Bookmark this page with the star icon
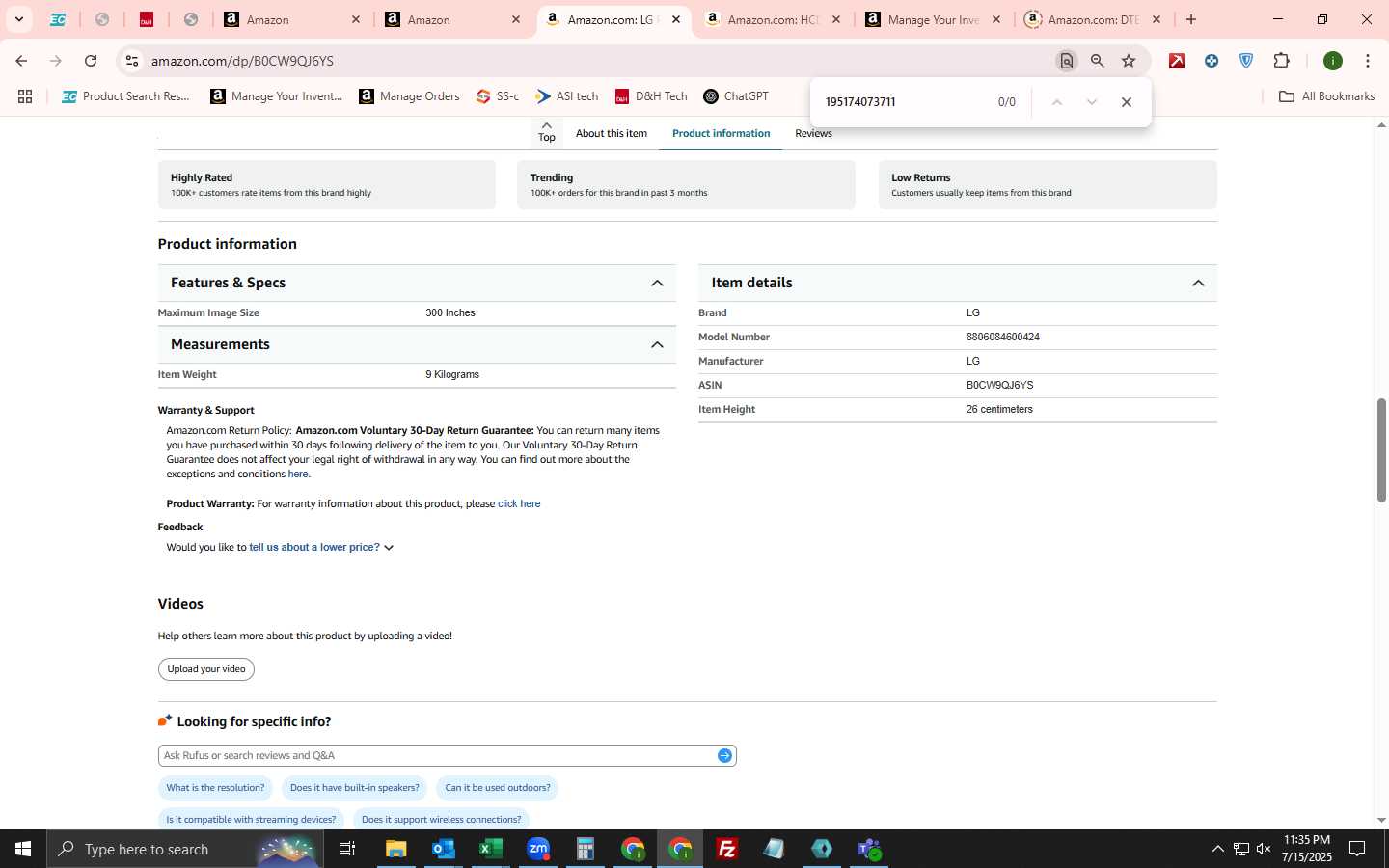The image size is (1389, 868). pos(1129,61)
